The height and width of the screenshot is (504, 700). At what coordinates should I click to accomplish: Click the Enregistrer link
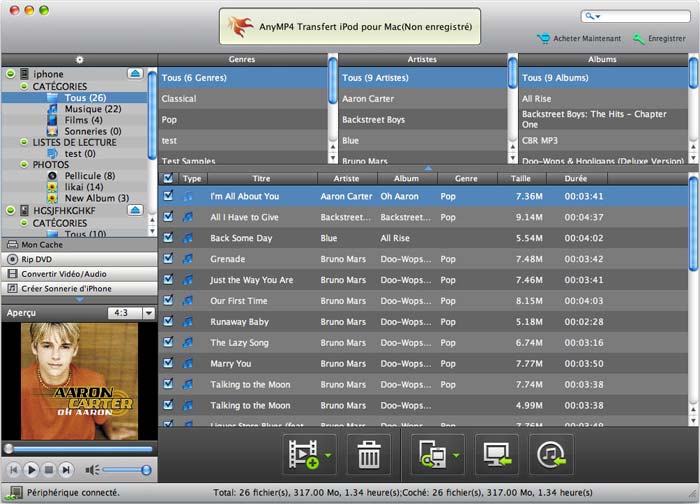click(x=667, y=39)
